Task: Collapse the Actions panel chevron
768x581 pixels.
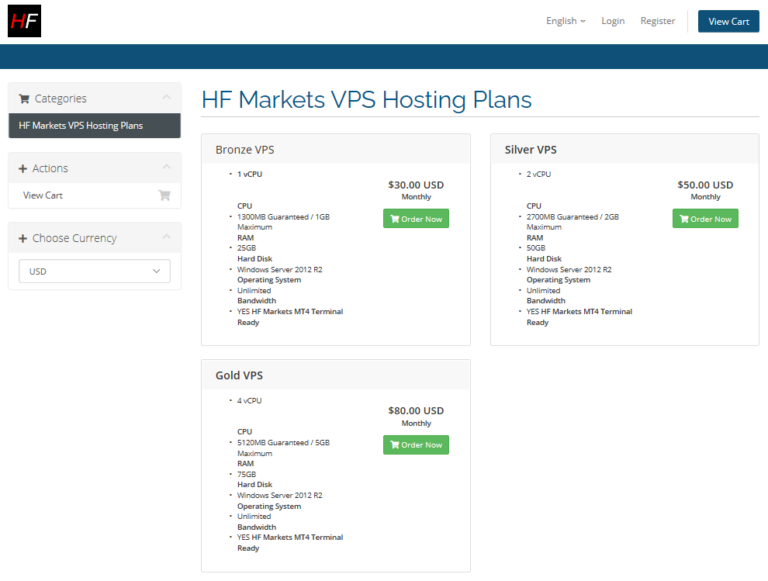Action: click(166, 168)
